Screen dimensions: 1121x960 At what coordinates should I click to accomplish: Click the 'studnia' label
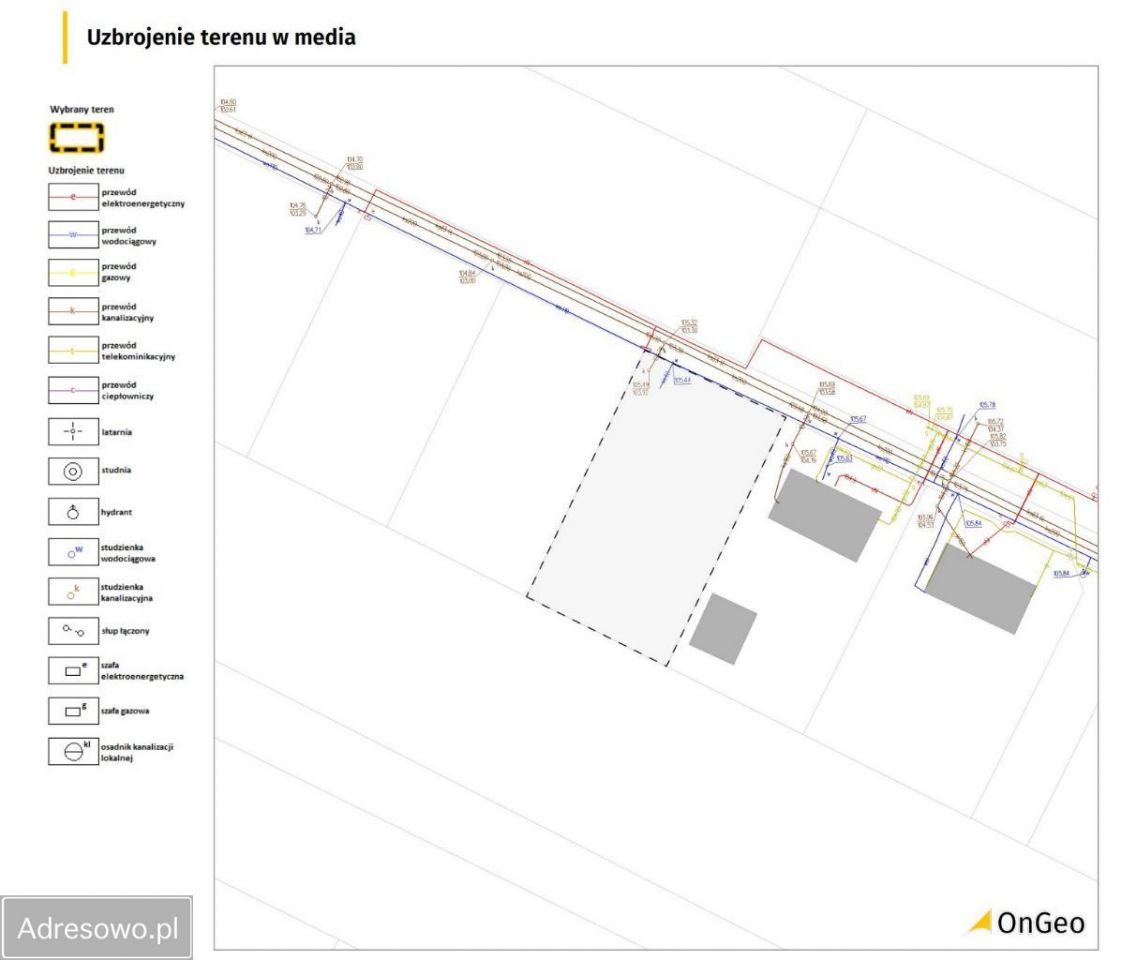click(116, 470)
